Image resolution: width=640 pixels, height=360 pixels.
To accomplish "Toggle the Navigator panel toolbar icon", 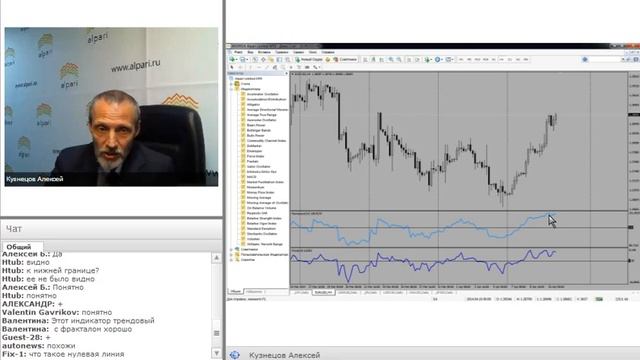I will pyautogui.click(x=271, y=60).
